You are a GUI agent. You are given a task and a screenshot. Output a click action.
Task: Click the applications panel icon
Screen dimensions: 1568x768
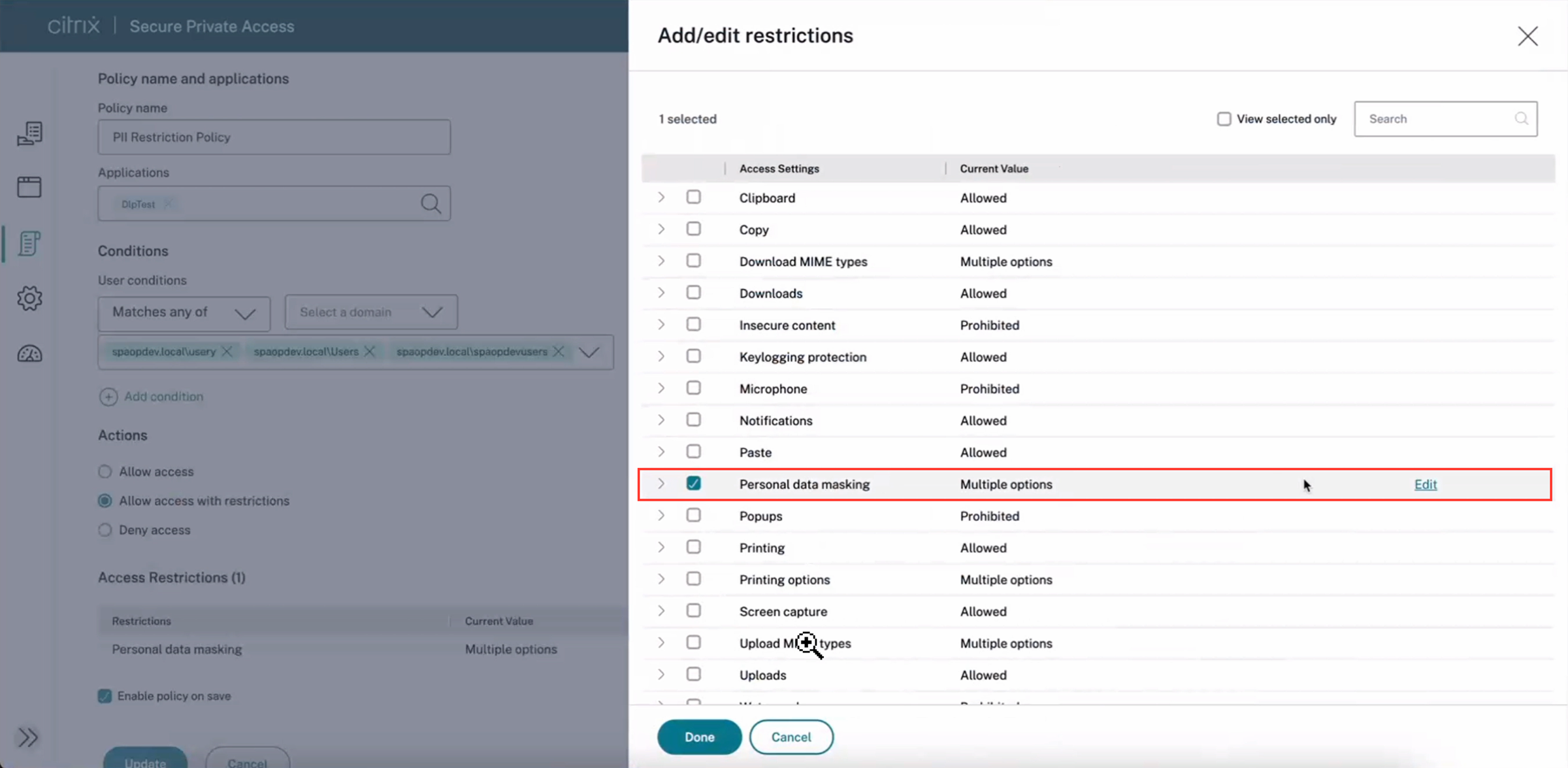(28, 187)
